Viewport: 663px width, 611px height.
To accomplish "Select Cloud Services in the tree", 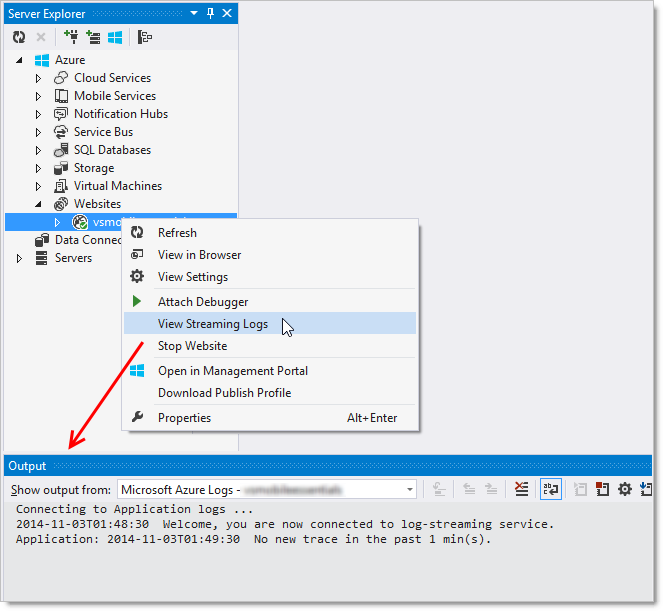I will (112, 78).
